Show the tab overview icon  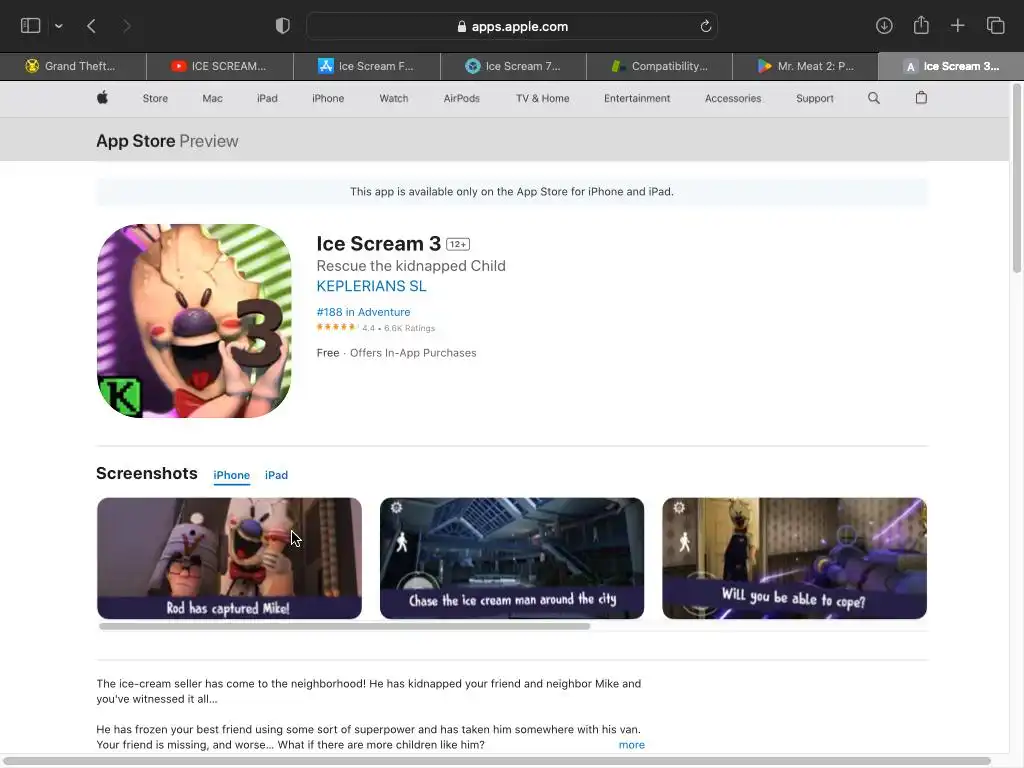pyautogui.click(x=995, y=26)
